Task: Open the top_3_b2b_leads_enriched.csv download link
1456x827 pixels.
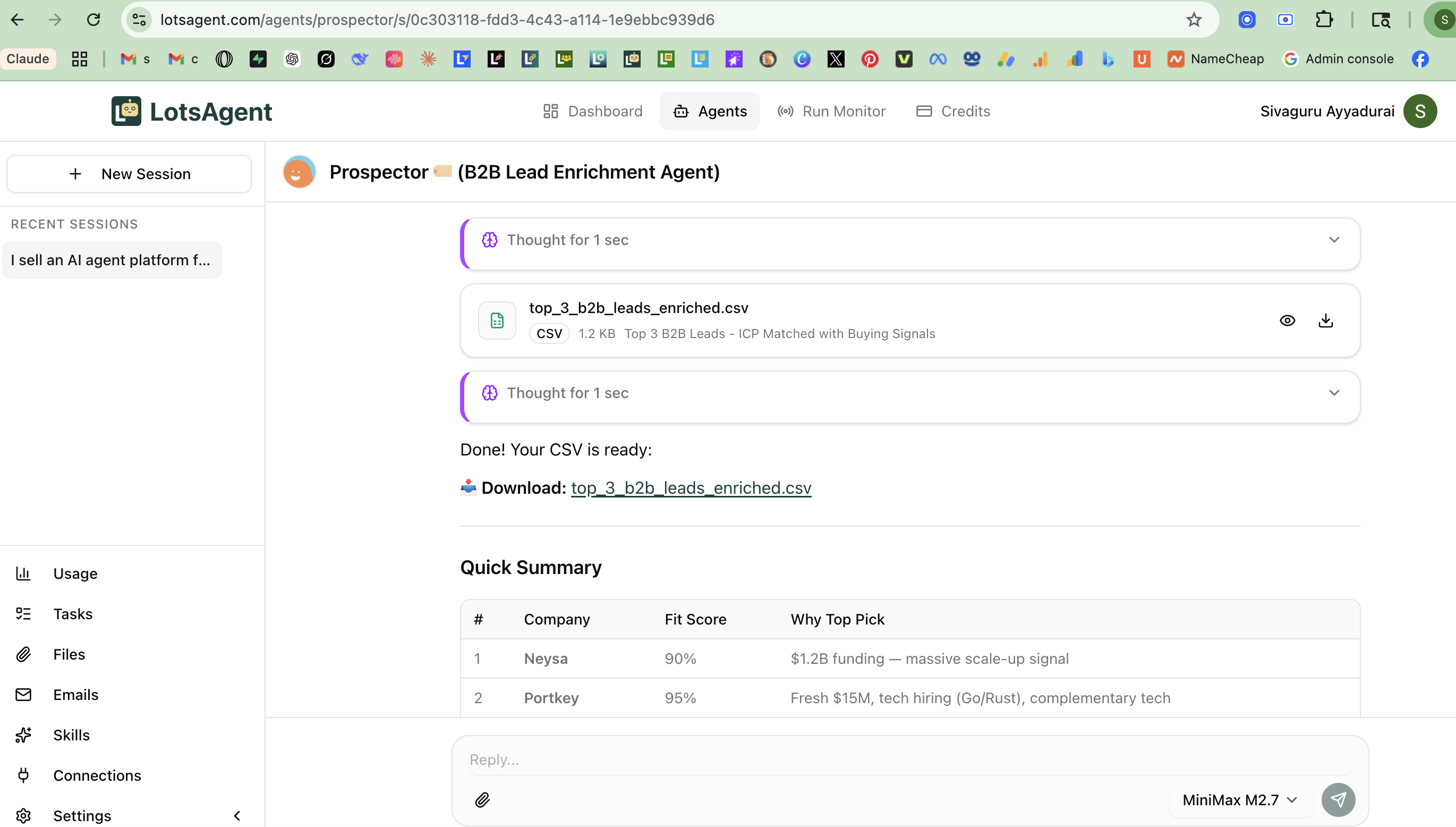Action: point(690,488)
